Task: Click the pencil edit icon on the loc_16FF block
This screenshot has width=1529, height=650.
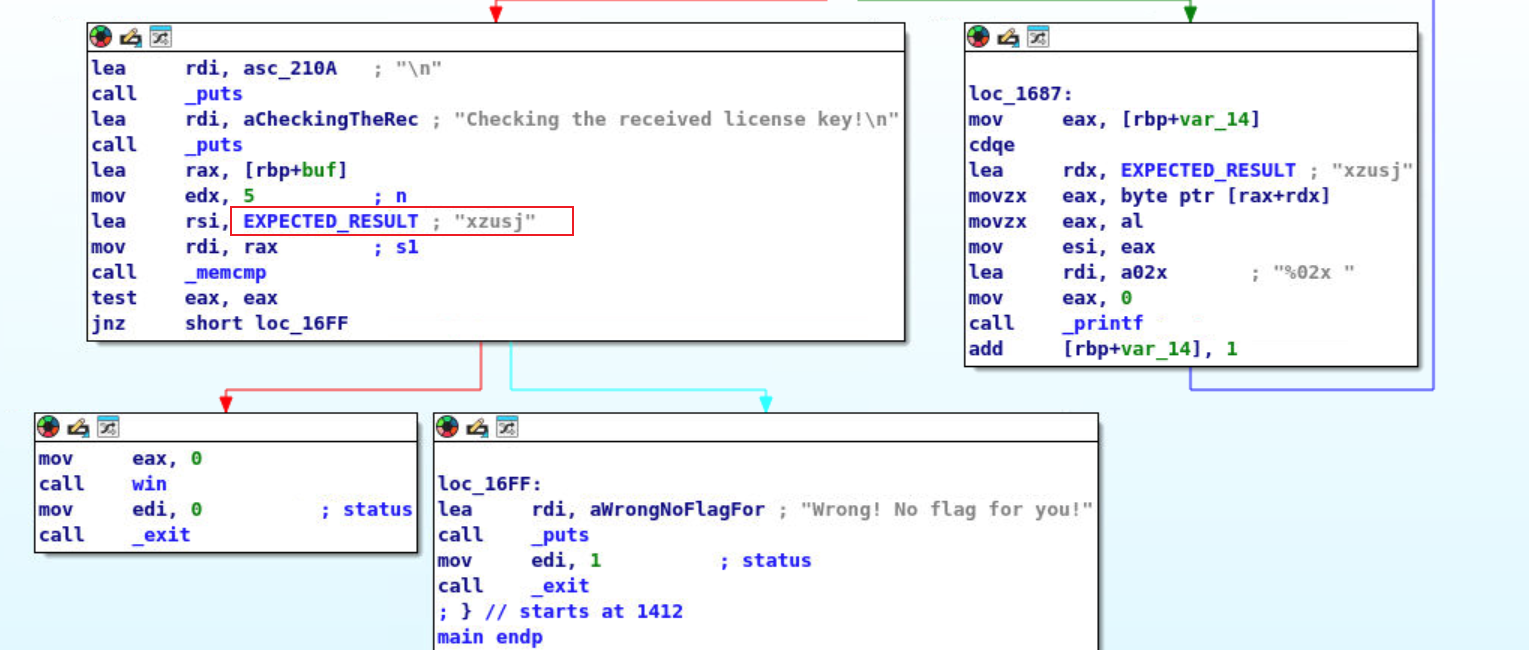Action: pyautogui.click(x=477, y=427)
